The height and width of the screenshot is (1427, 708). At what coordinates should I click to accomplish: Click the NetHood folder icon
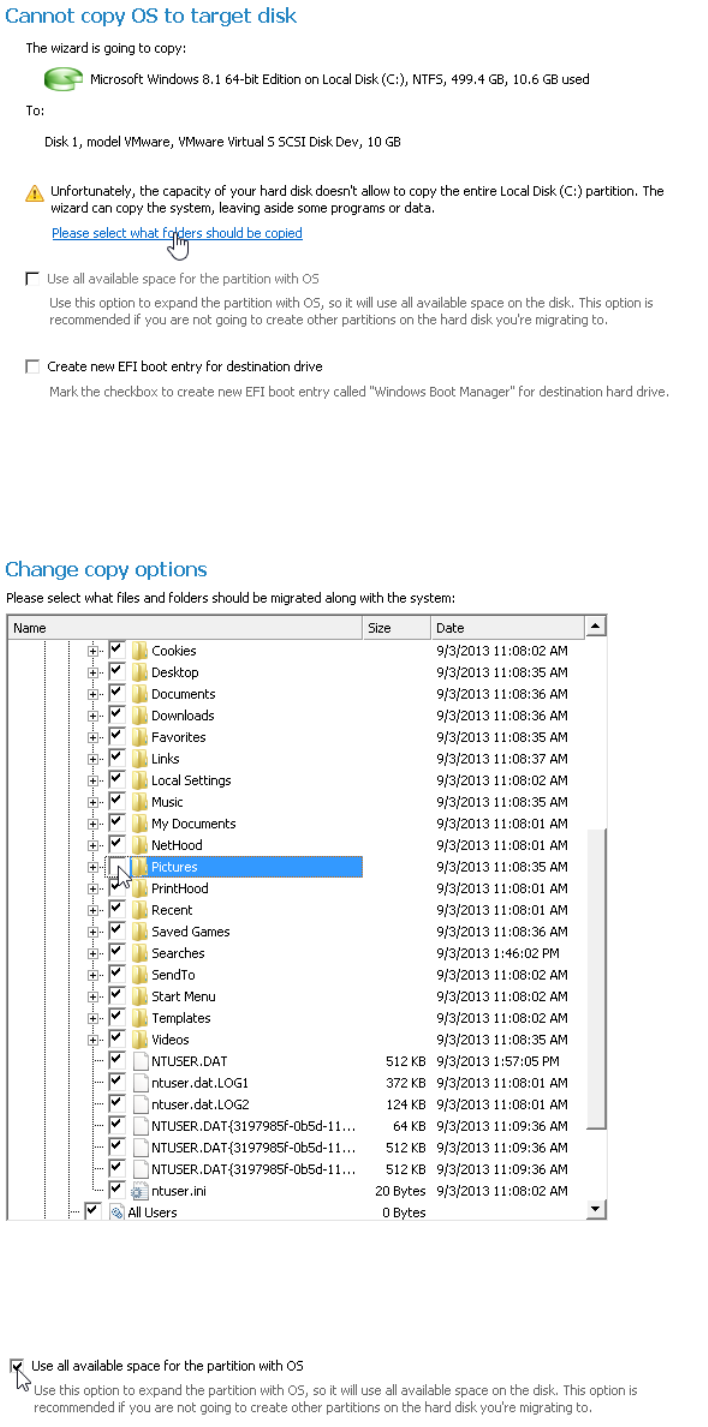point(140,845)
